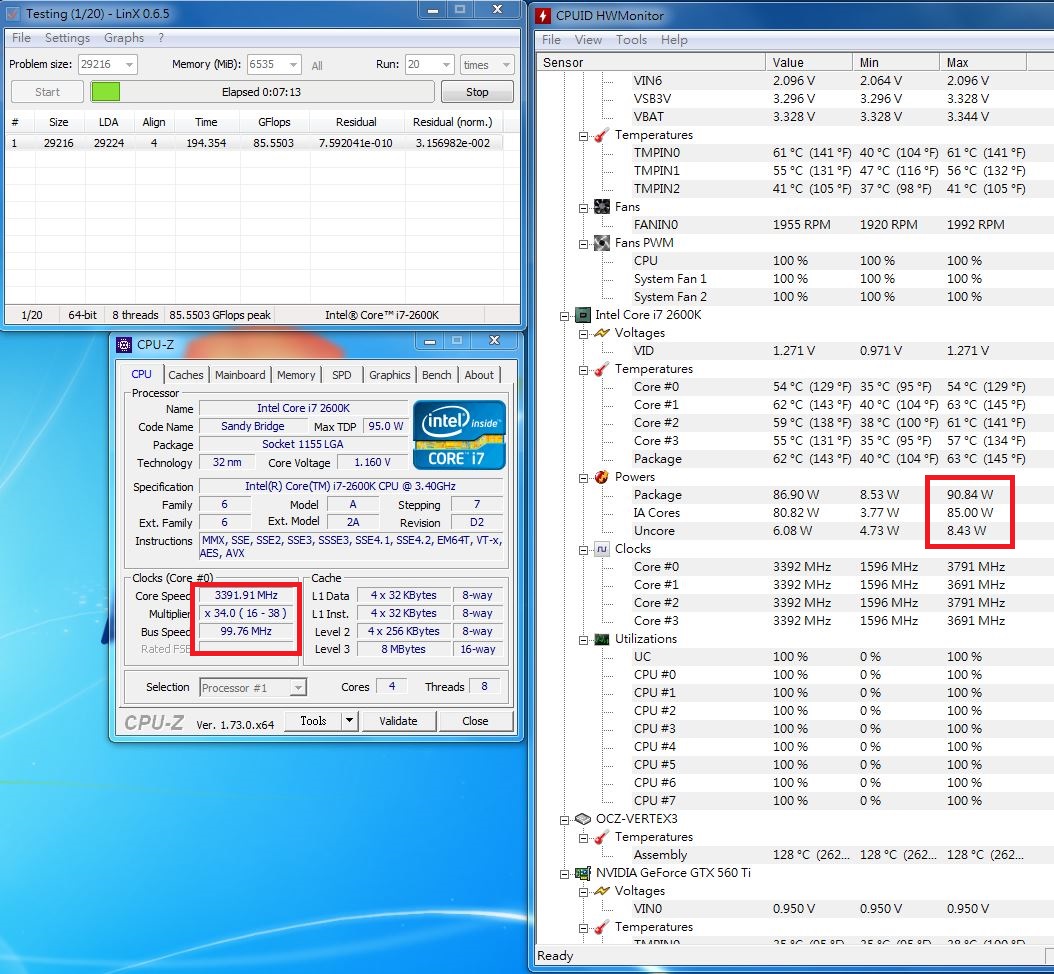1054x974 pixels.
Task: Click the Intel Core i7 2600K chip icon
Action: coord(582,315)
